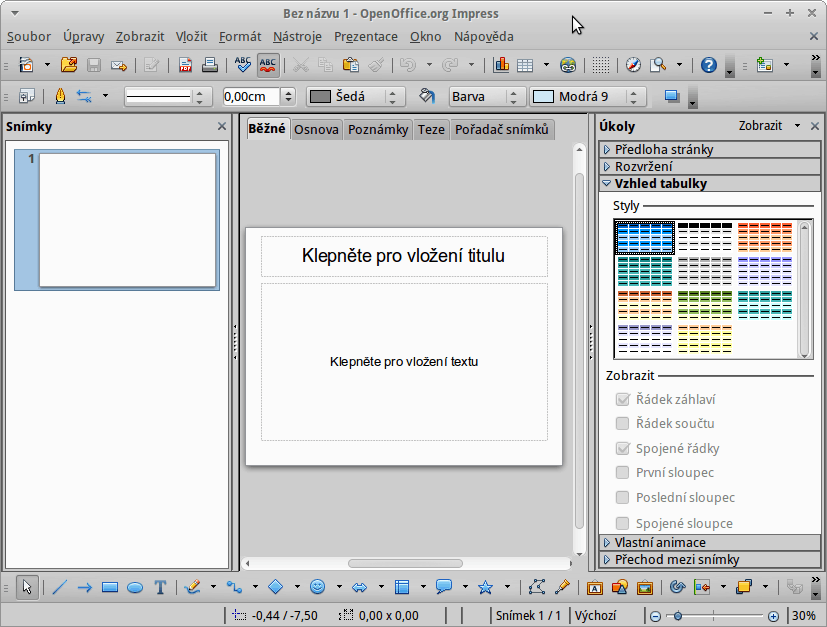
Task: Select the Arrow line tool
Action: [x=84, y=587]
